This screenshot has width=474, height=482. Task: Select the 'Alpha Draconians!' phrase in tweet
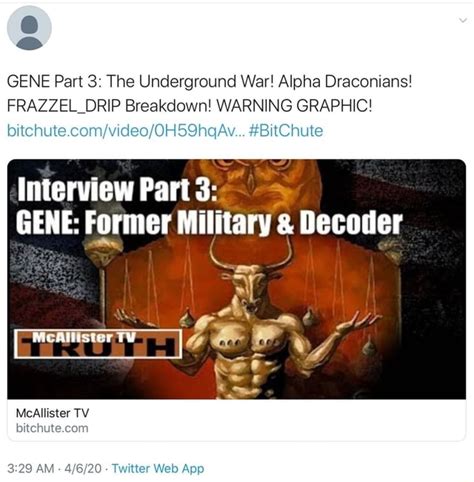click(x=345, y=82)
